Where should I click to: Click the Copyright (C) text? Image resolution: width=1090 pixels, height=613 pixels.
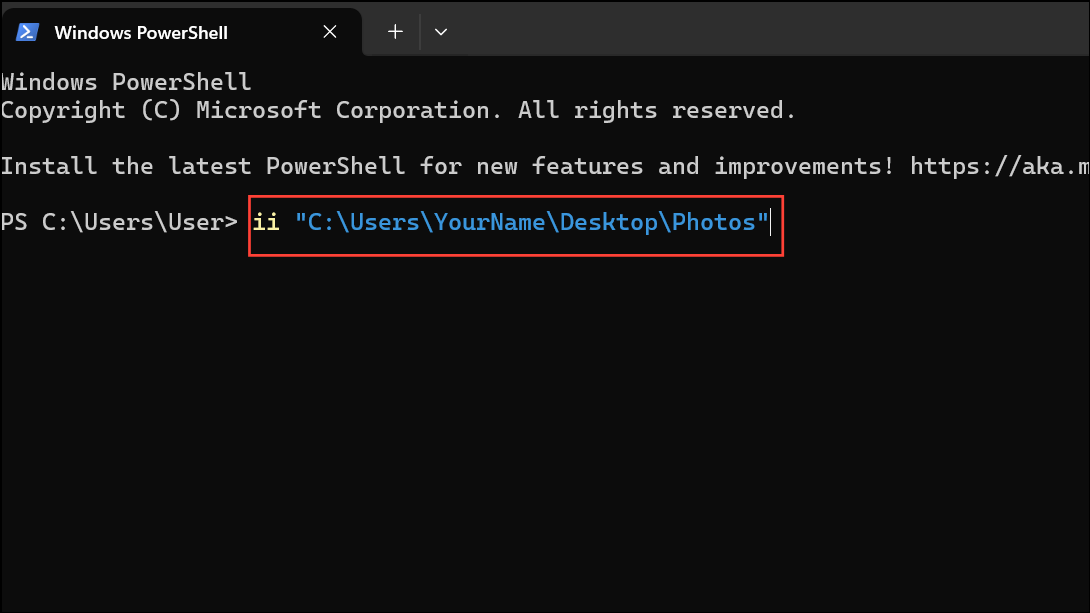tap(90, 110)
